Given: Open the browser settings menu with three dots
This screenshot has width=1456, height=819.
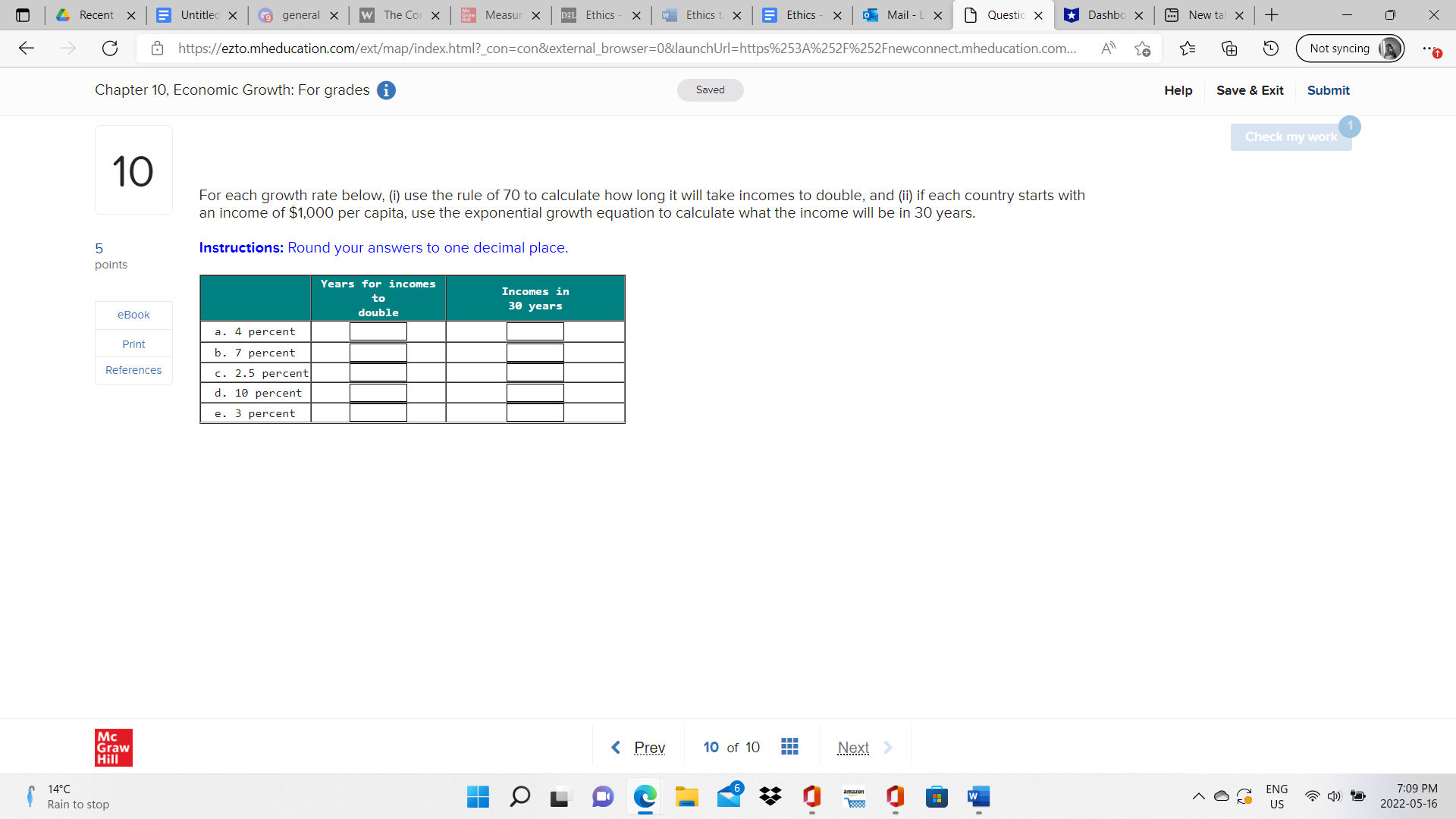Looking at the screenshot, I should 1429,48.
